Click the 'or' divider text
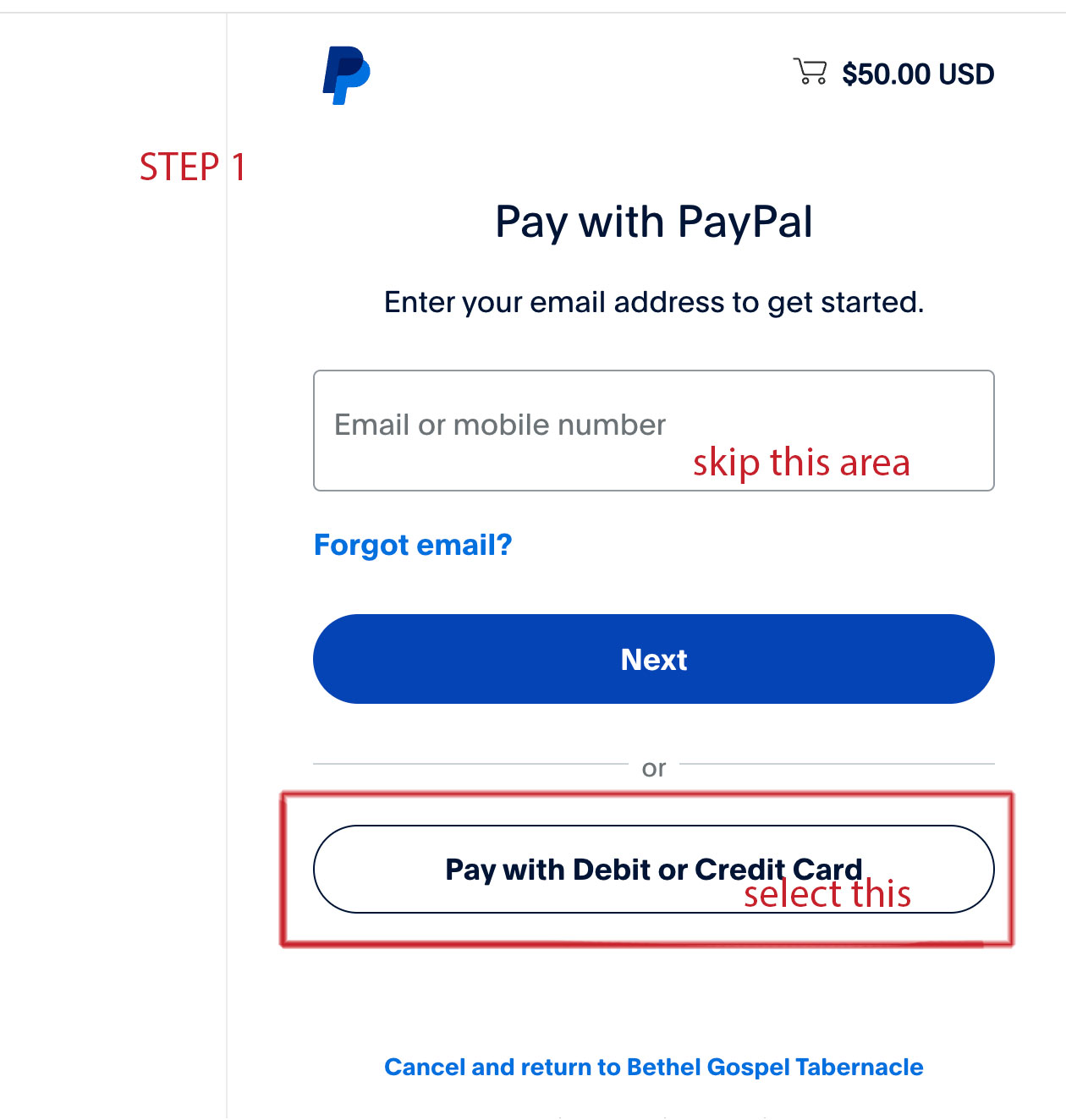This screenshot has height=1120, width=1066. click(x=653, y=768)
